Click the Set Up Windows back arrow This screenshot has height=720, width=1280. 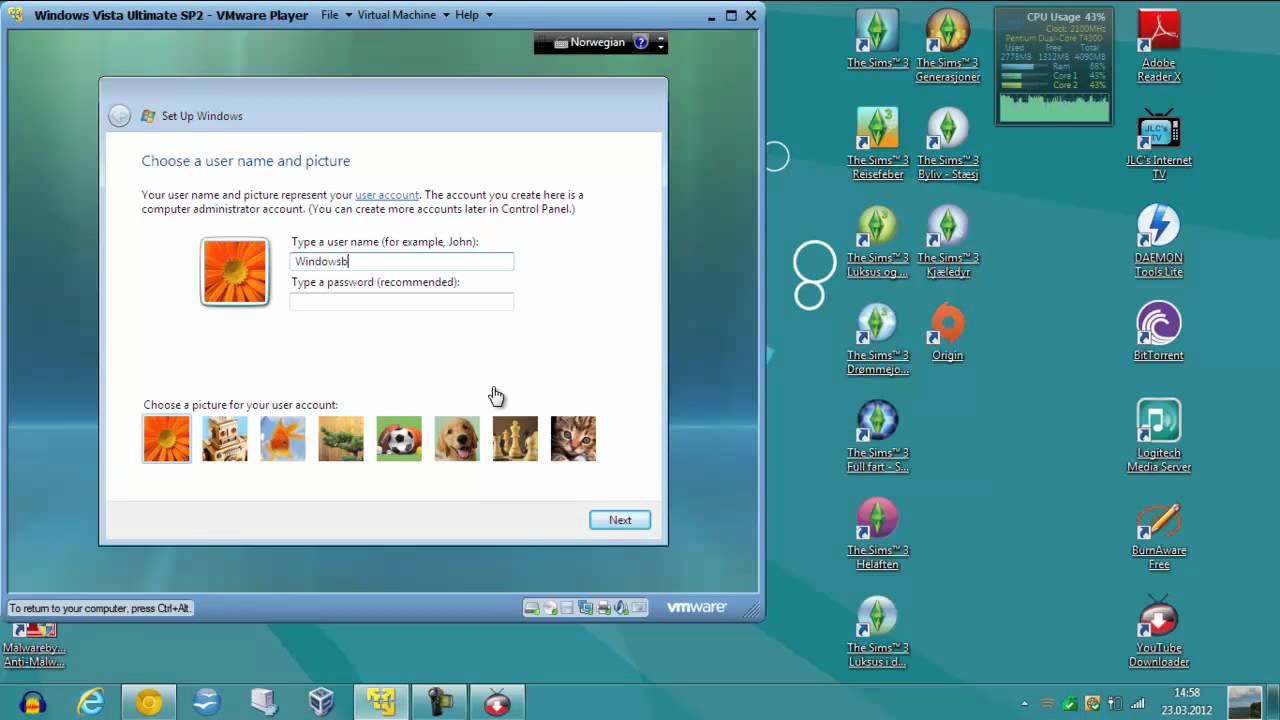119,116
